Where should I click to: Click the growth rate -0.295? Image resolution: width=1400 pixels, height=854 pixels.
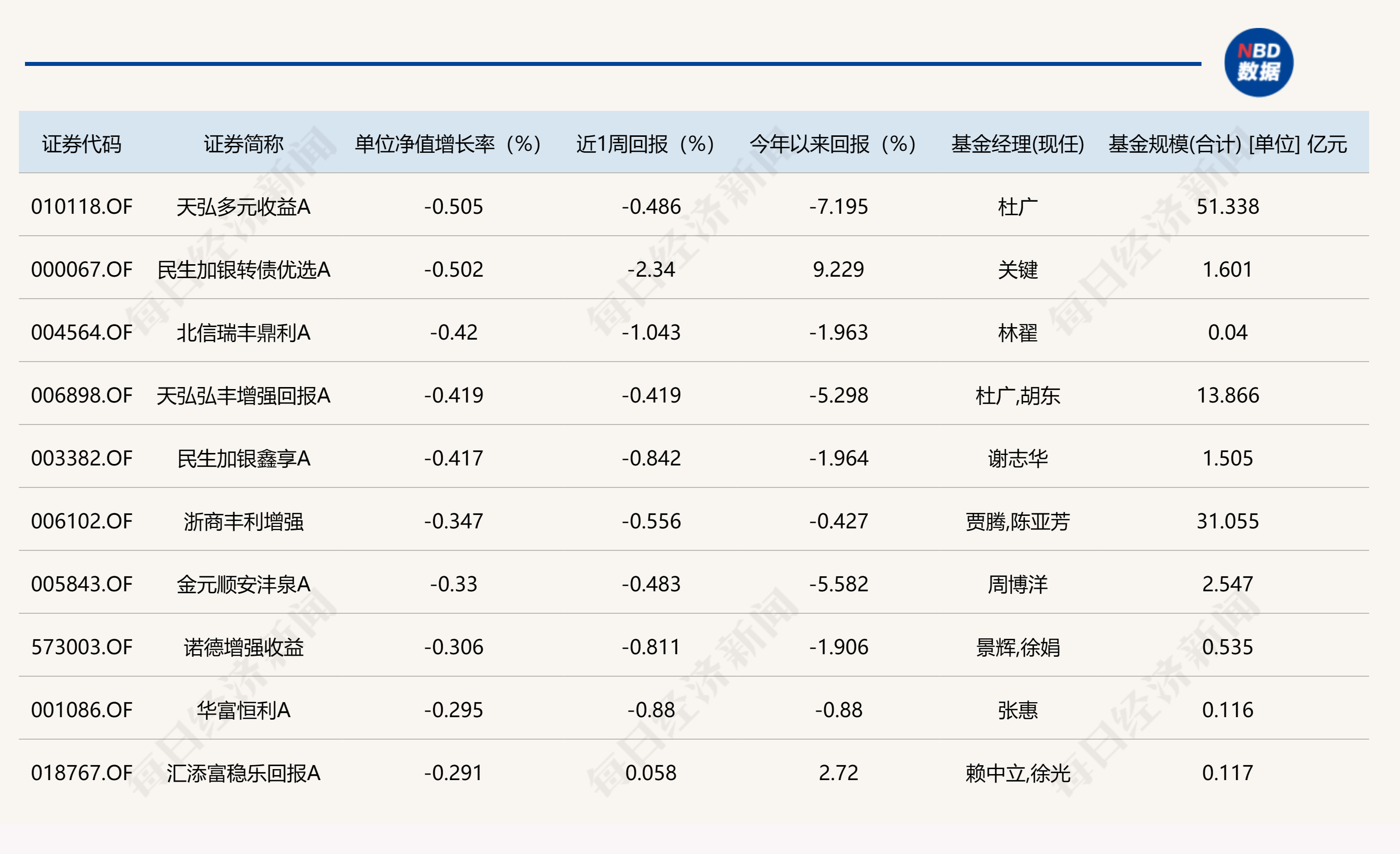[453, 711]
